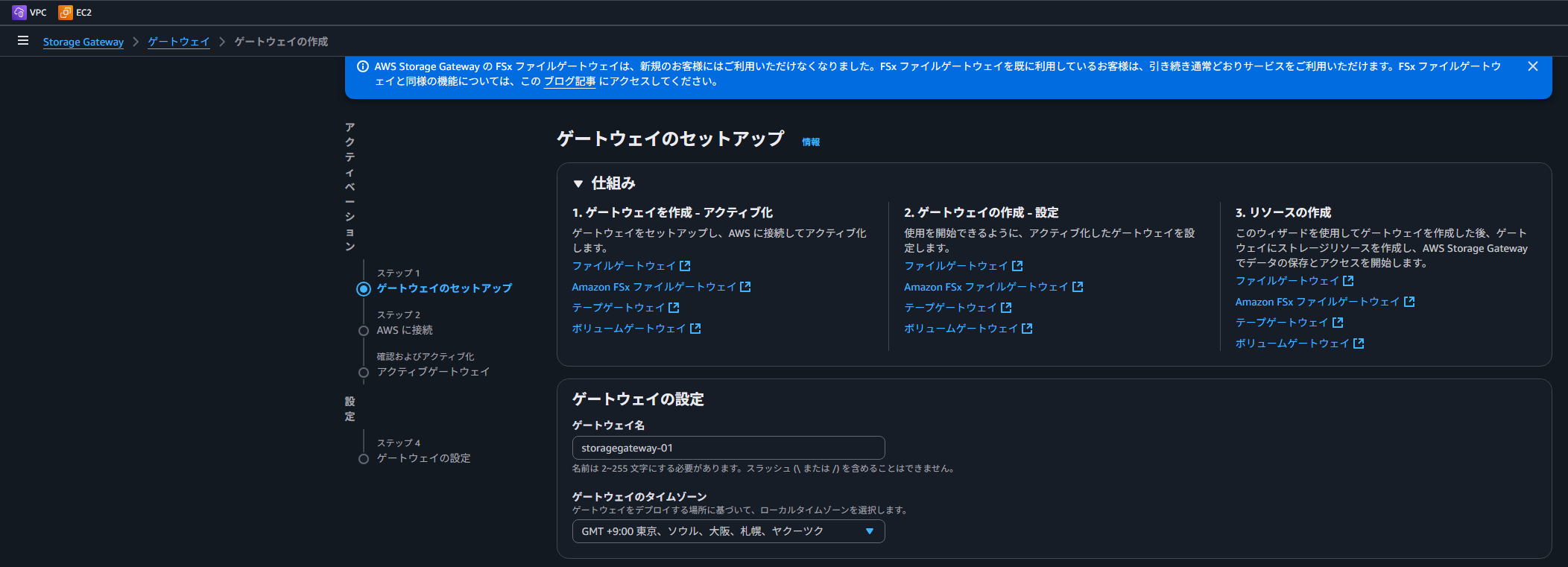Select wizard step ゲートウェイのセットアップ
The height and width of the screenshot is (567, 1568).
pyautogui.click(x=444, y=288)
